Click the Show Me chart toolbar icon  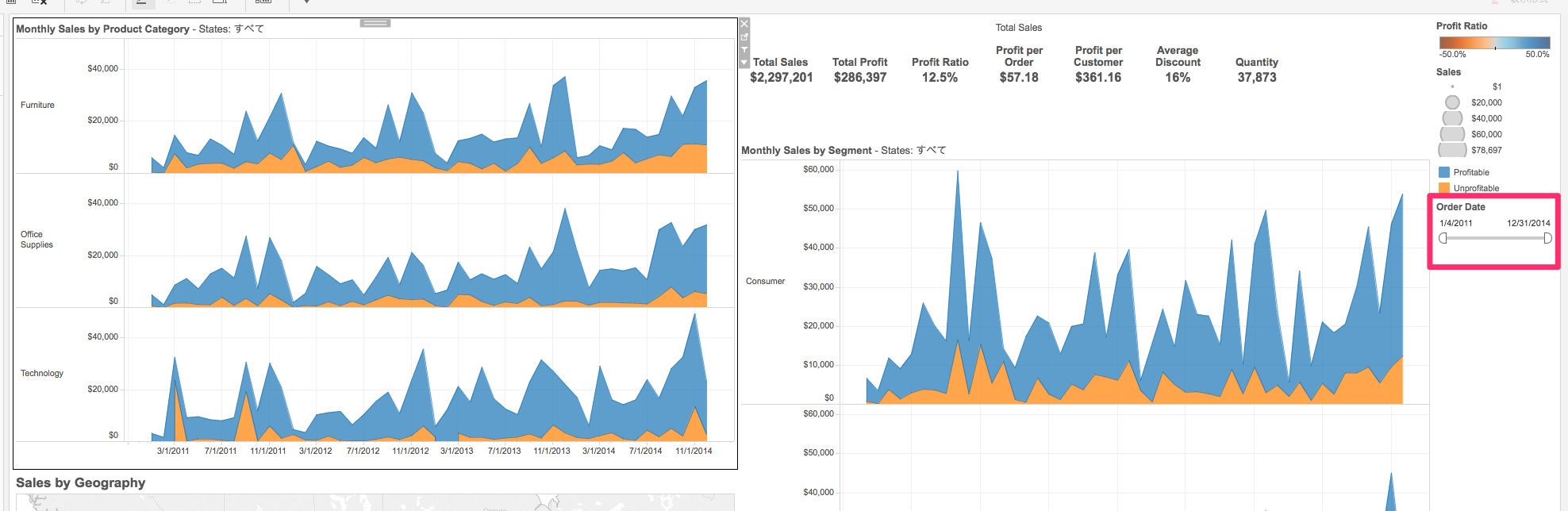coord(263,2)
